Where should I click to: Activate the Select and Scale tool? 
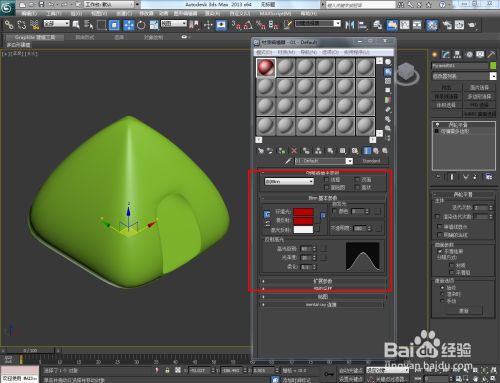[154, 25]
